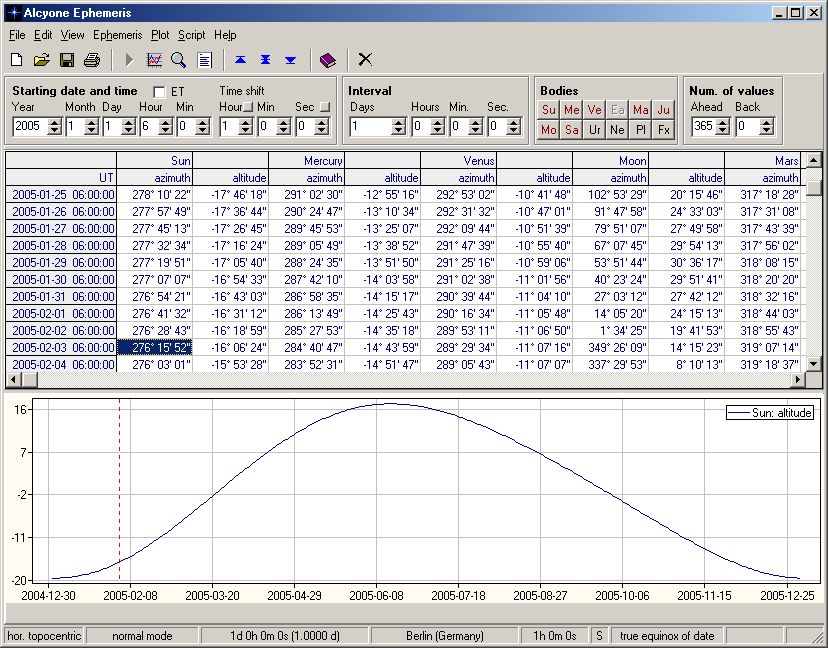
Task: Click the Alcyone Ephemeris title bar star icon
Action: 14,13
